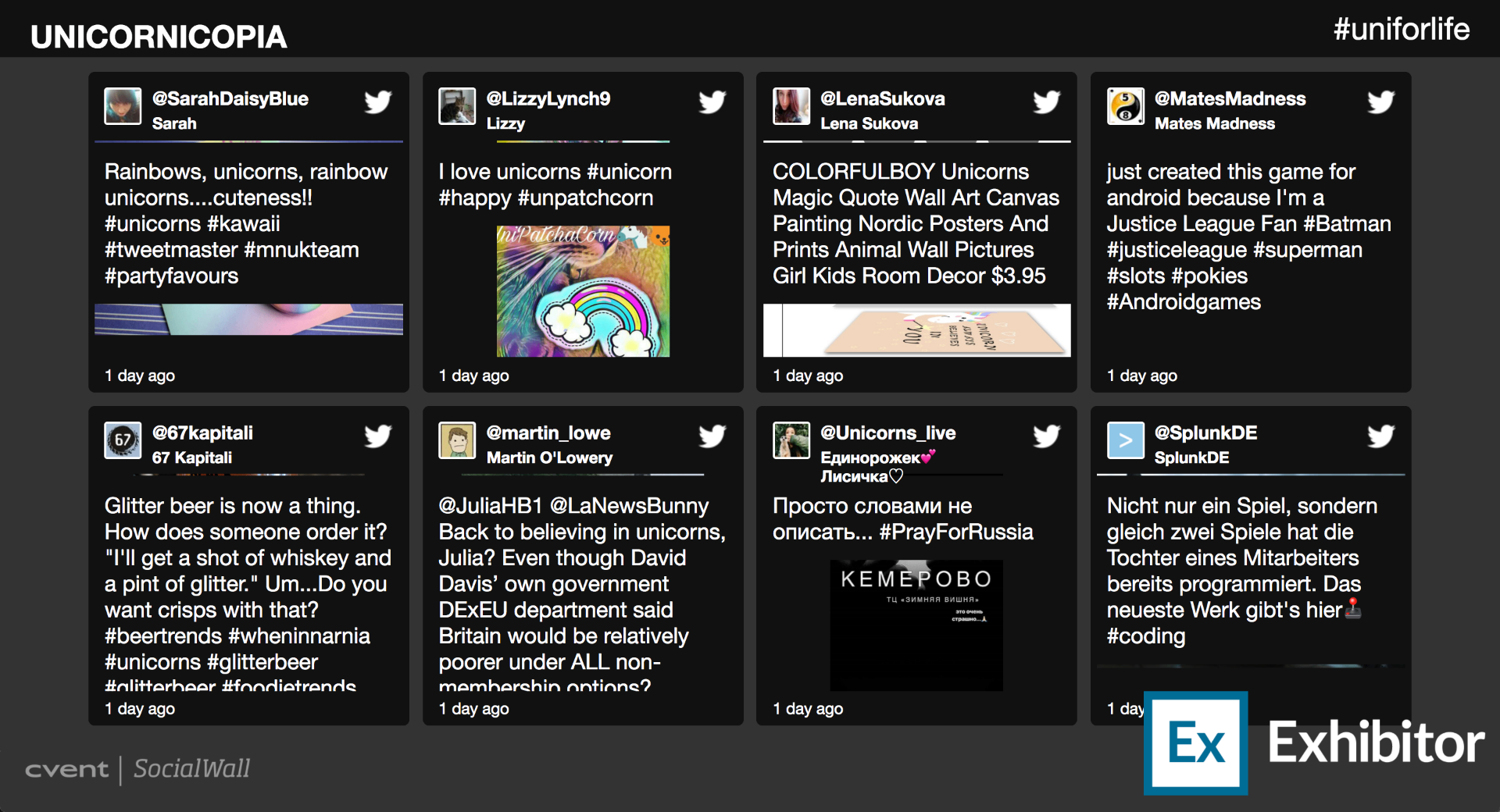Click the 'COLORFULBOY Unicorns' tweet text
Screen dimensions: 1500x812
pos(916,224)
